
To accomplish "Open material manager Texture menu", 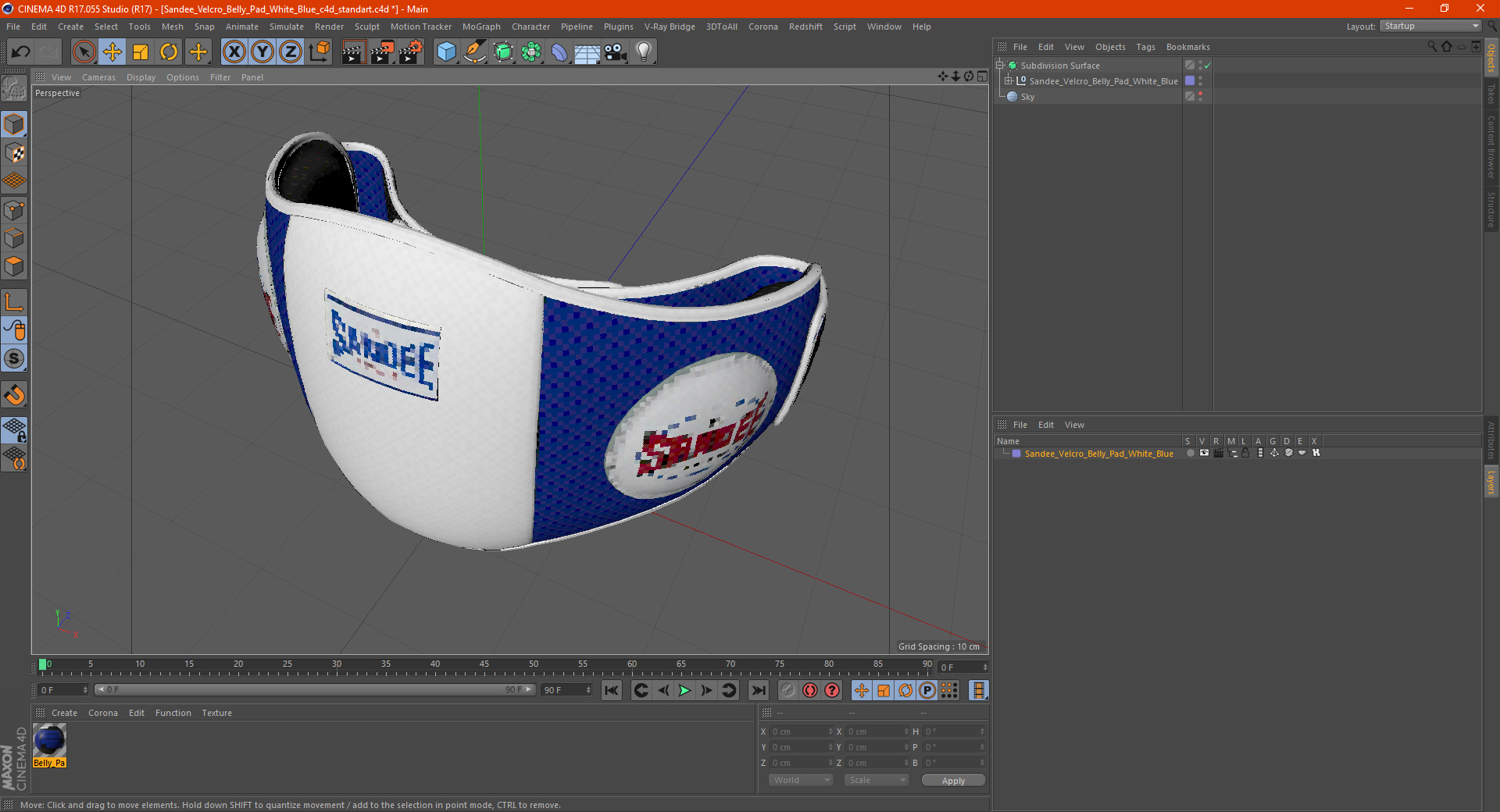I will 216,713.
